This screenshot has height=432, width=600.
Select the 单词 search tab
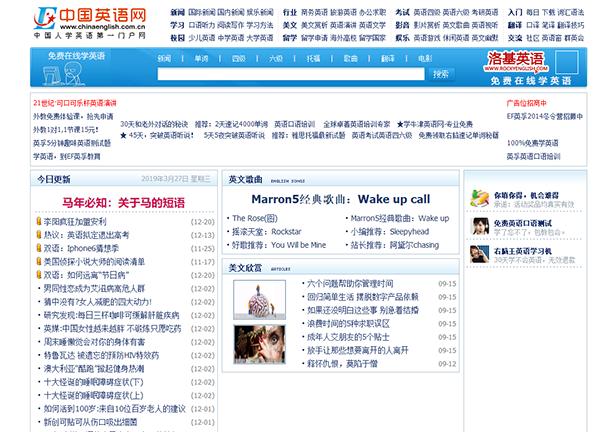(201, 59)
